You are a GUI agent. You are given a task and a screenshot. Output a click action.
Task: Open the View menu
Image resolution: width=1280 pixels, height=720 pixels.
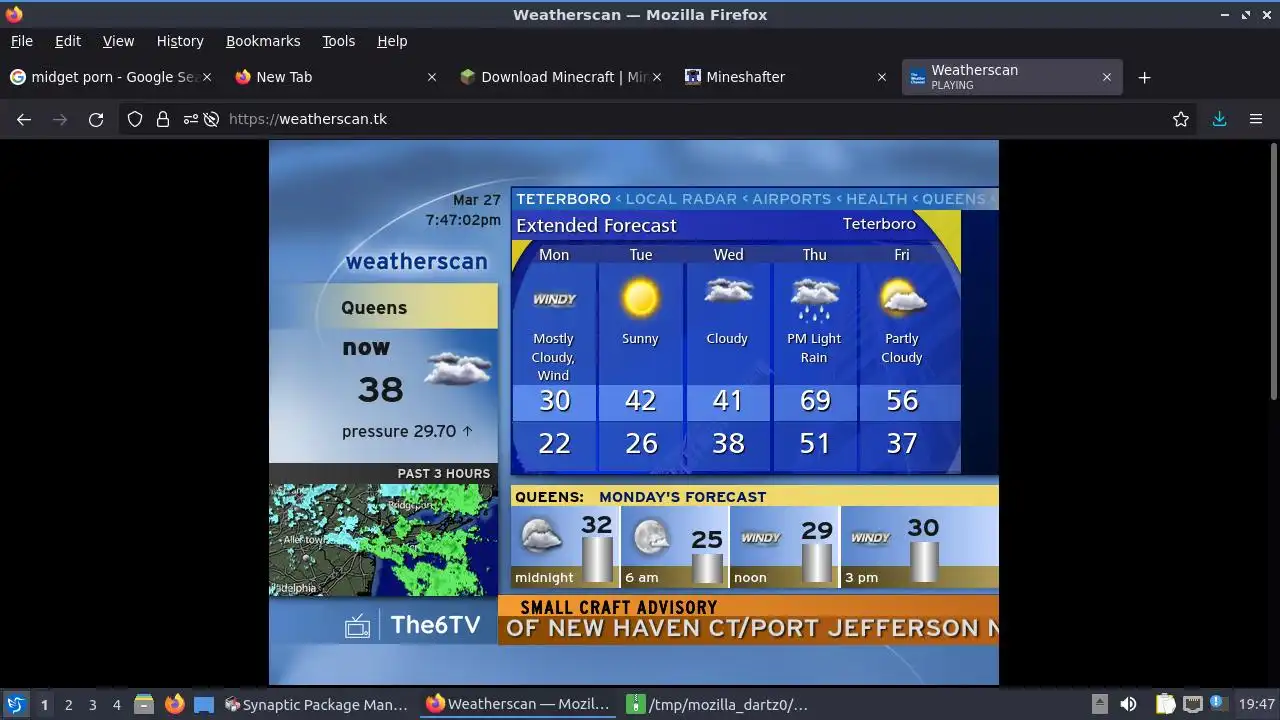(x=118, y=41)
